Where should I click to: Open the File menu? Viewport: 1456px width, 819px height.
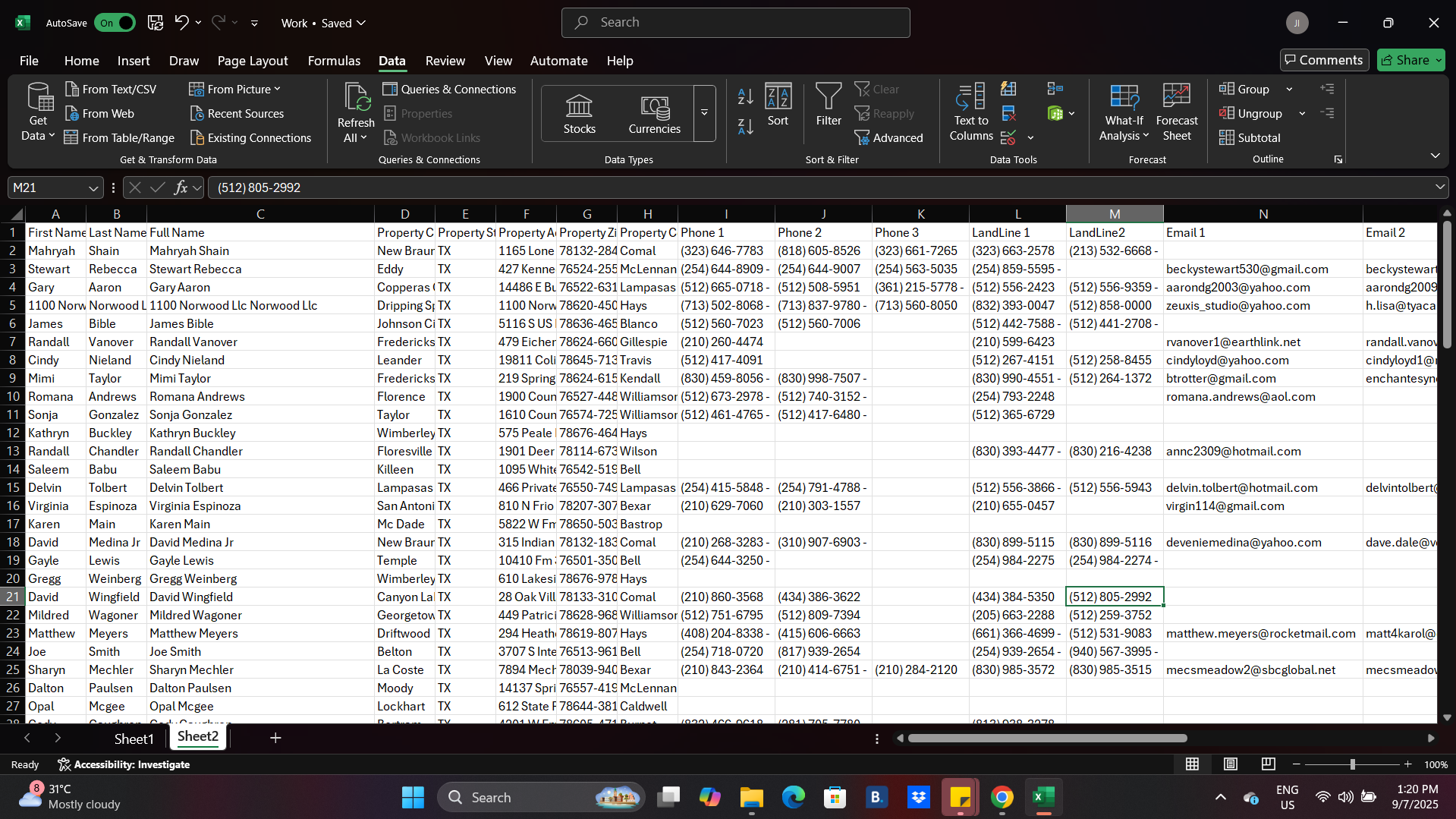[x=29, y=61]
